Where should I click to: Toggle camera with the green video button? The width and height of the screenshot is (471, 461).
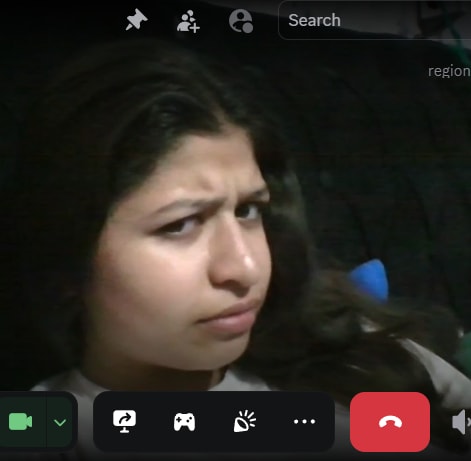click(x=21, y=422)
